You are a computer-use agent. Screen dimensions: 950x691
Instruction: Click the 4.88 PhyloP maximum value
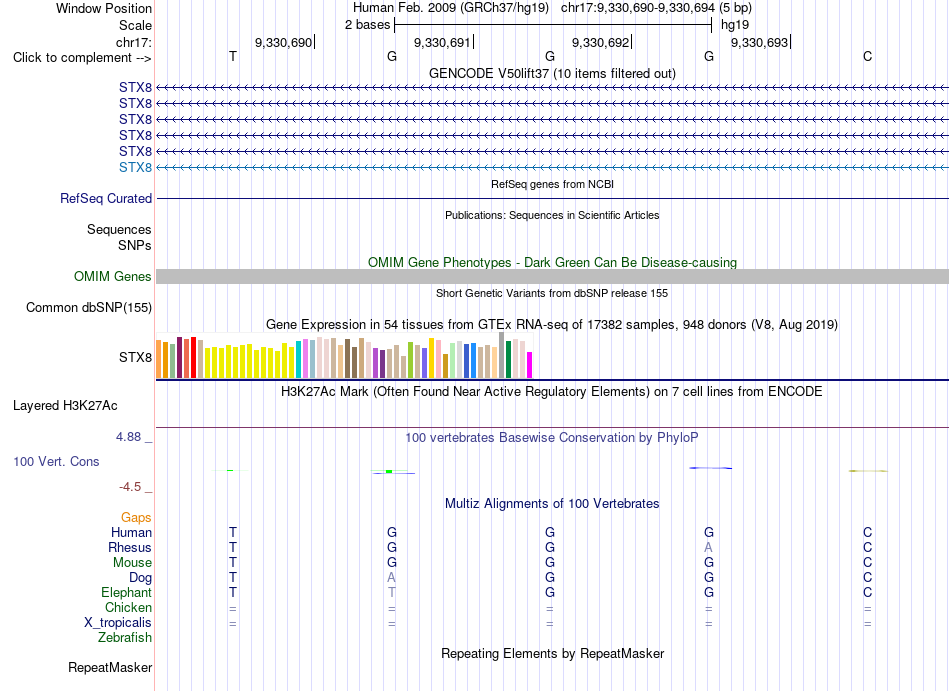pyautogui.click(x=128, y=437)
